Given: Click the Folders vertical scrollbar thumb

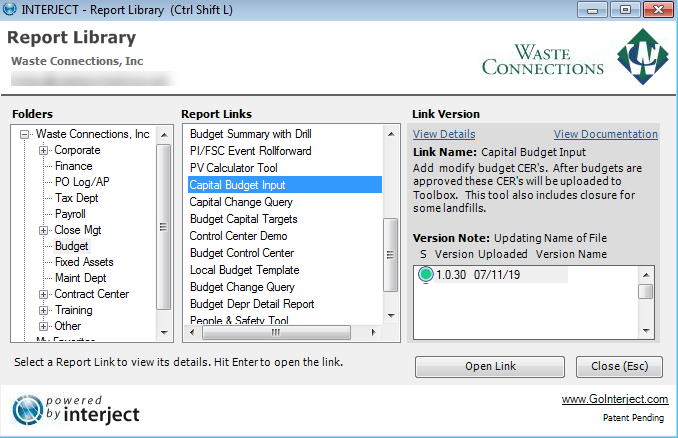Looking at the screenshot, I should tap(163, 227).
